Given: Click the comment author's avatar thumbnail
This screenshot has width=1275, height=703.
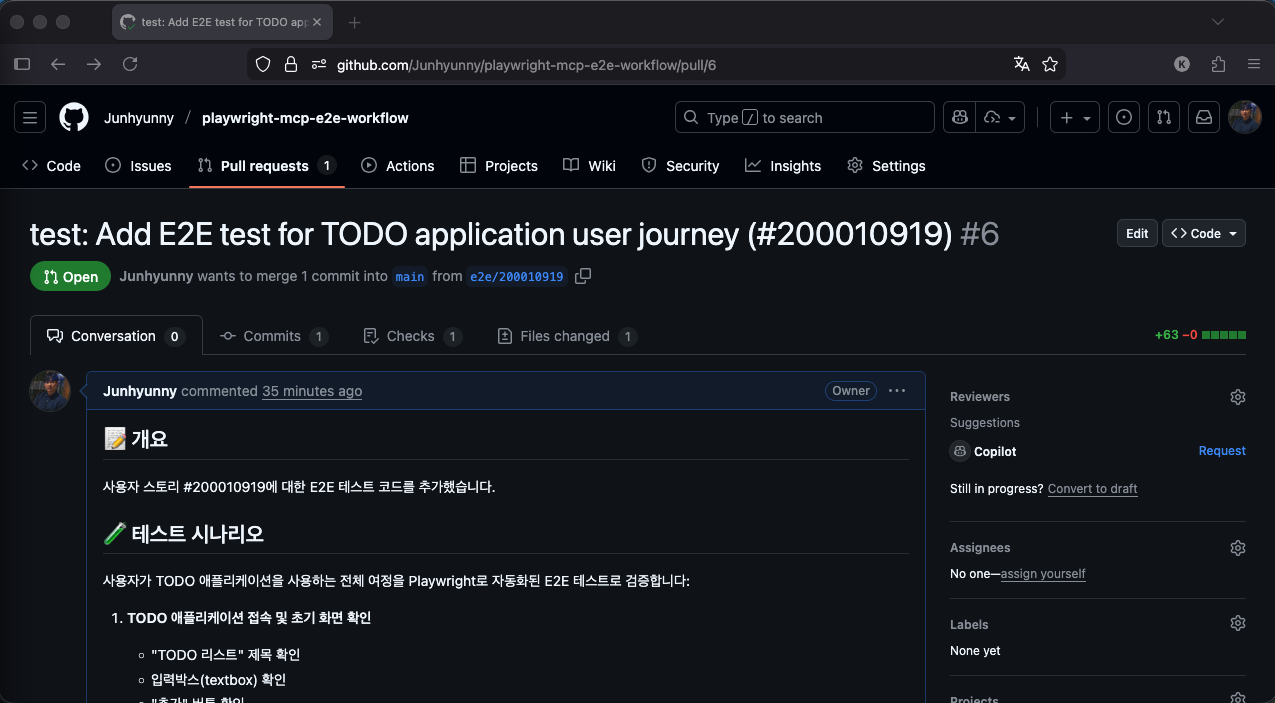Looking at the screenshot, I should click(50, 391).
